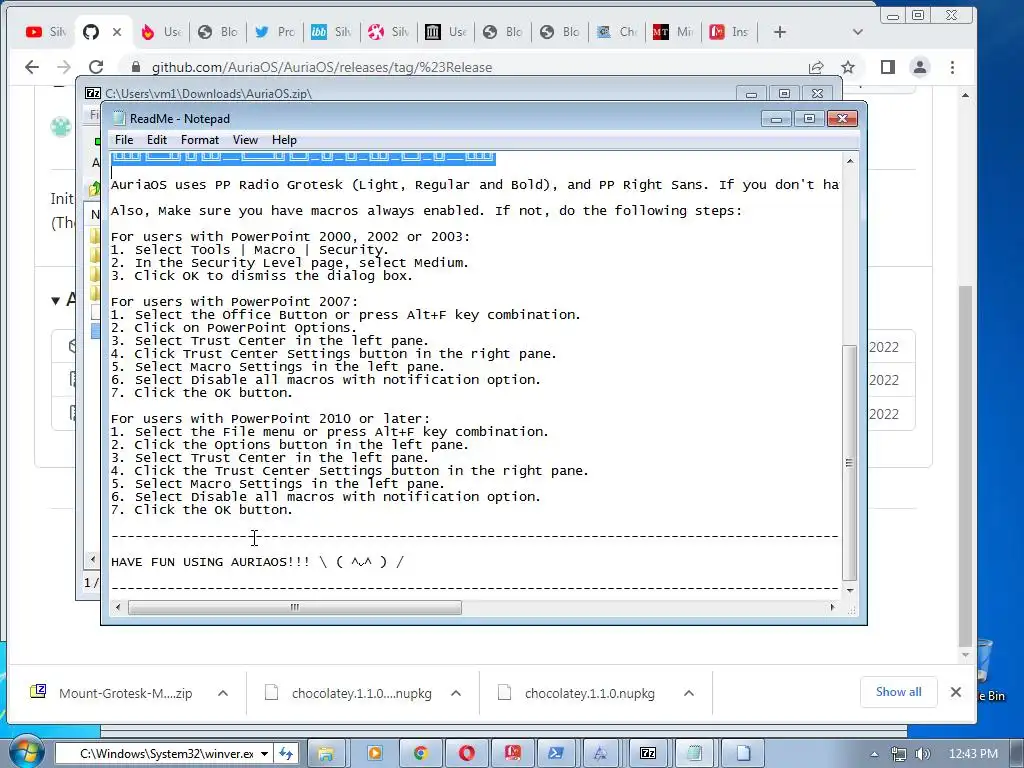This screenshot has height=768, width=1024.
Task: Reload the GitHub releases page
Action: coord(96,67)
